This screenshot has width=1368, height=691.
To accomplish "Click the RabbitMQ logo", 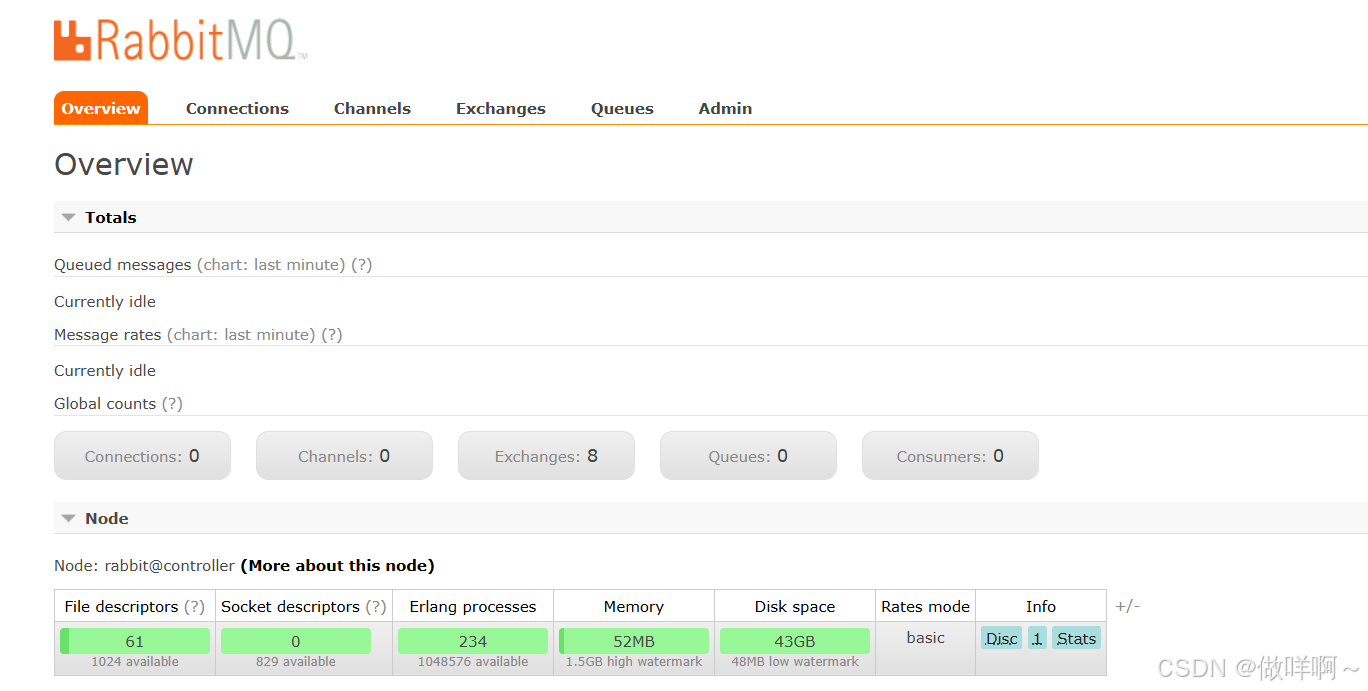I will coord(180,40).
